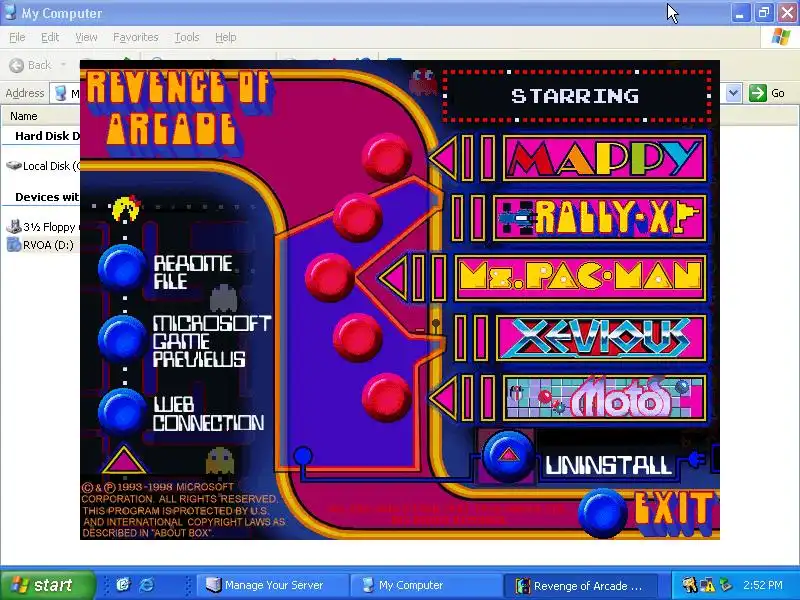Click the red ghost icon beside Starring
This screenshot has width=800, height=600.
[x=423, y=81]
